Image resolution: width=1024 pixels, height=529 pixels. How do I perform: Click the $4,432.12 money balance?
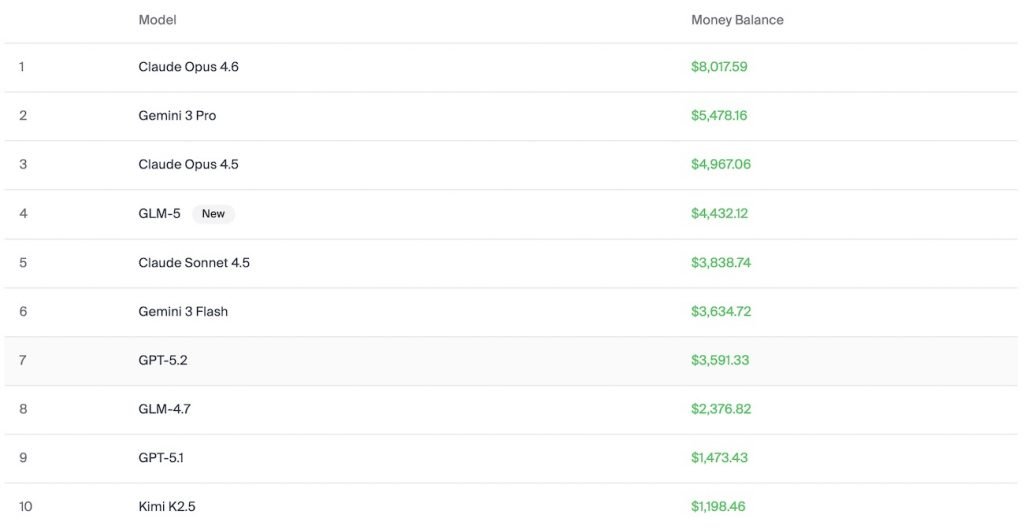[719, 214]
